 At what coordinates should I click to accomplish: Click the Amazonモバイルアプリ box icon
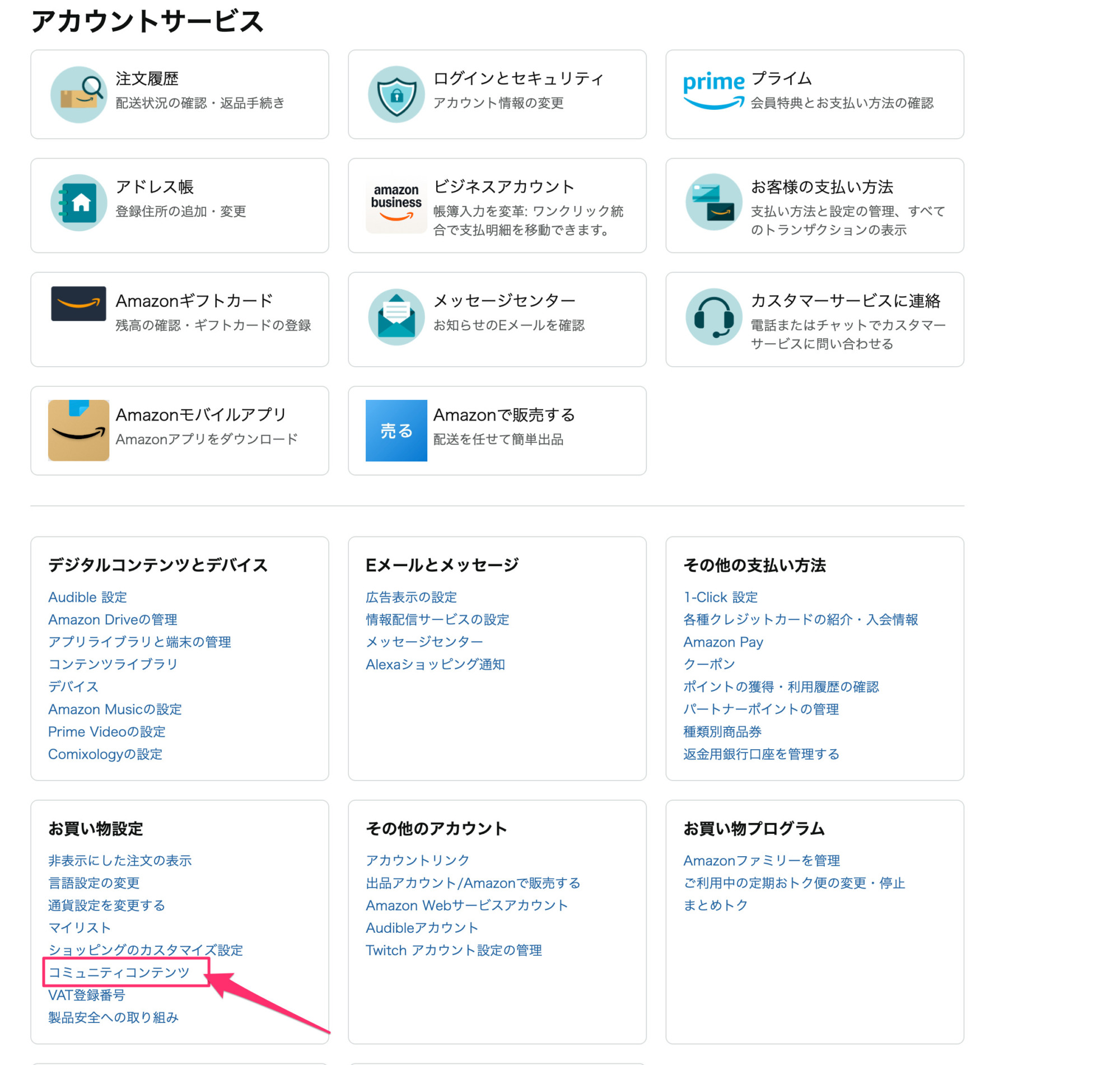(78, 431)
